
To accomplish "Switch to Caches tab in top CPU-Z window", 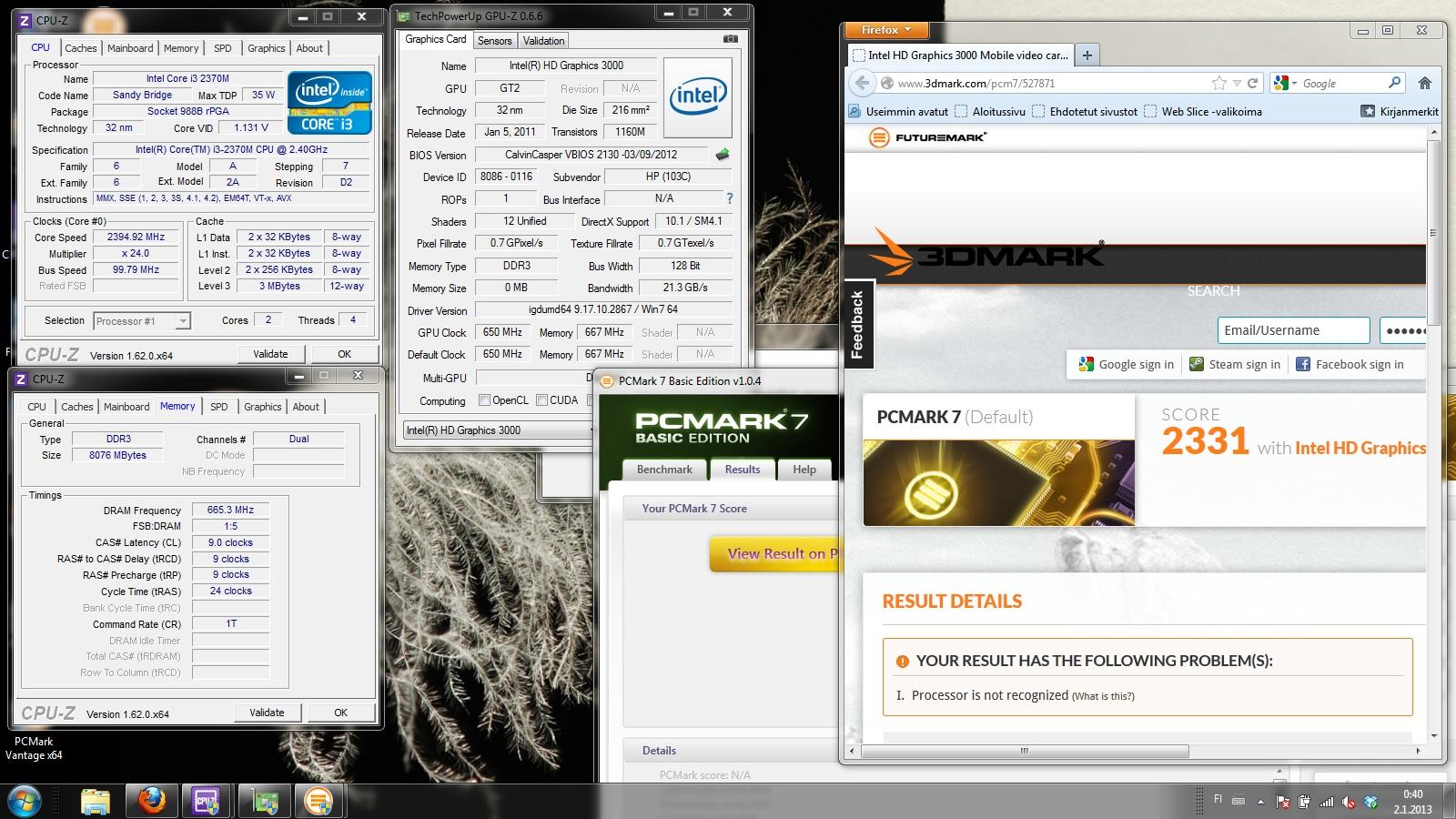I will tap(81, 48).
